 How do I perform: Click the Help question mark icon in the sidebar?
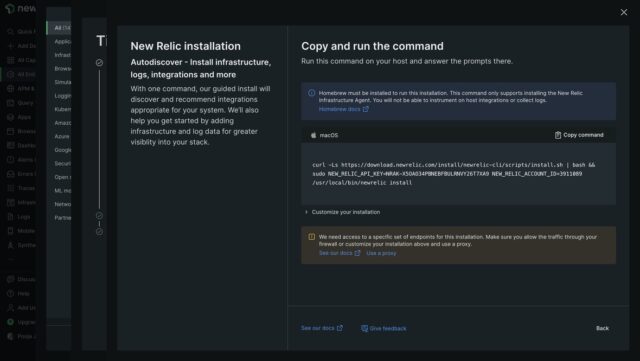click(11, 294)
